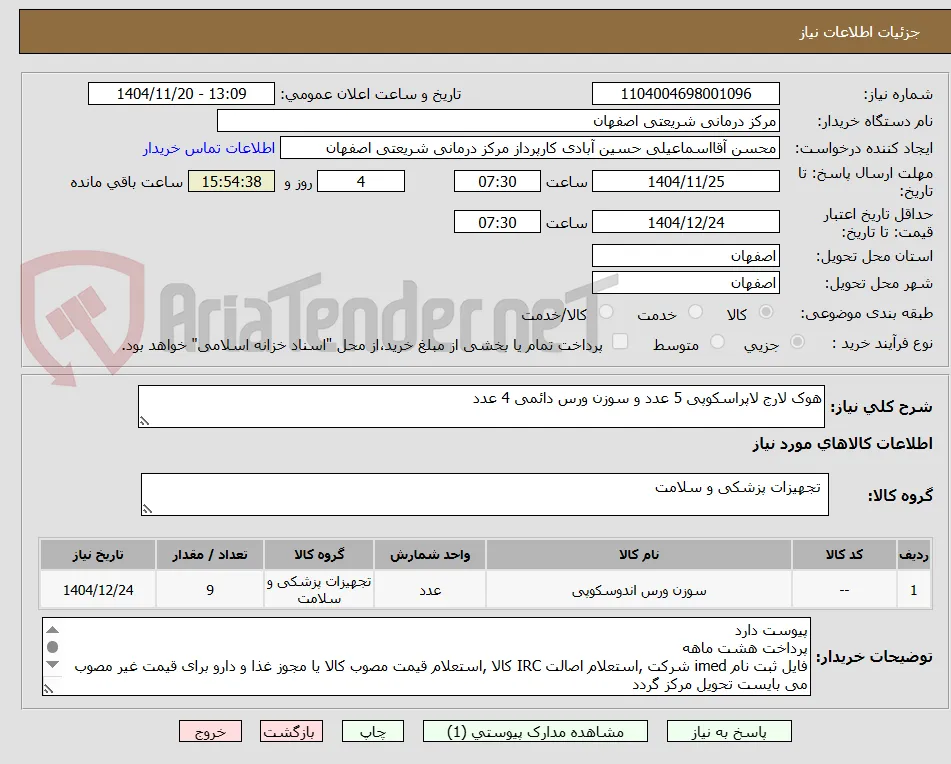Click the شماره نیاز field 1104004698001096

[685, 94]
